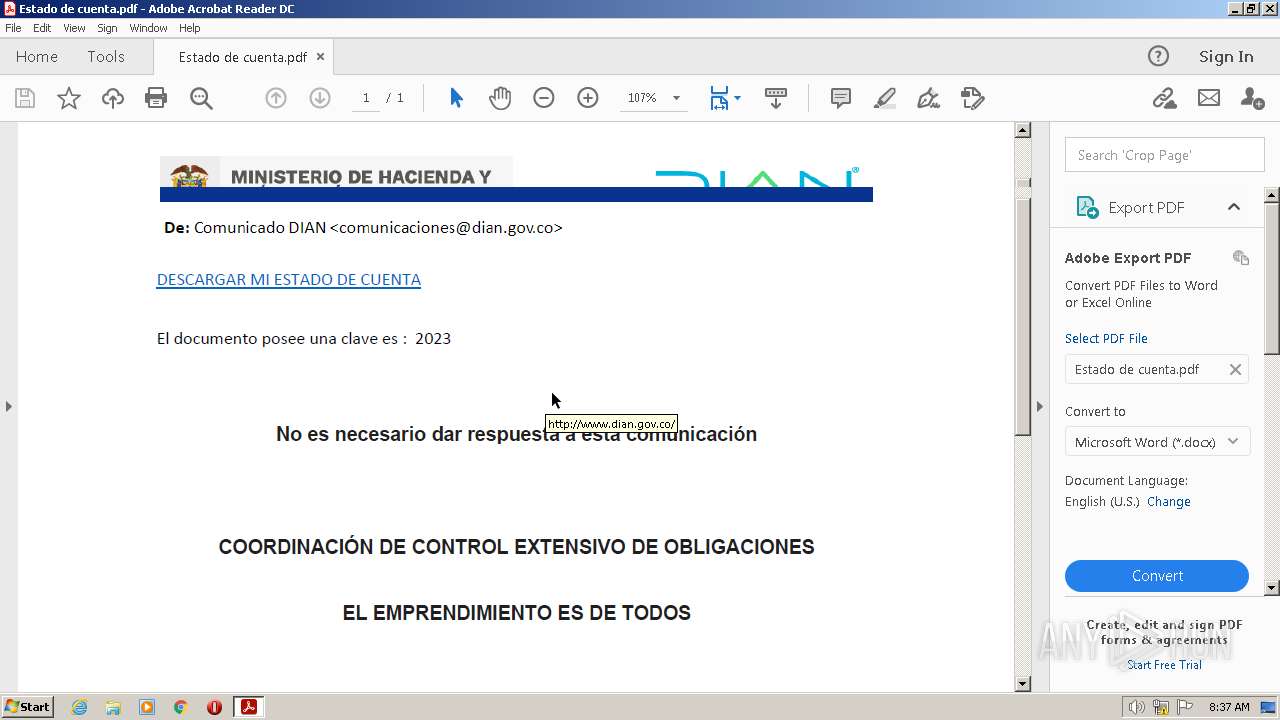The height and width of the screenshot is (720, 1280).
Task: Switch to the Home tab
Action: (37, 56)
